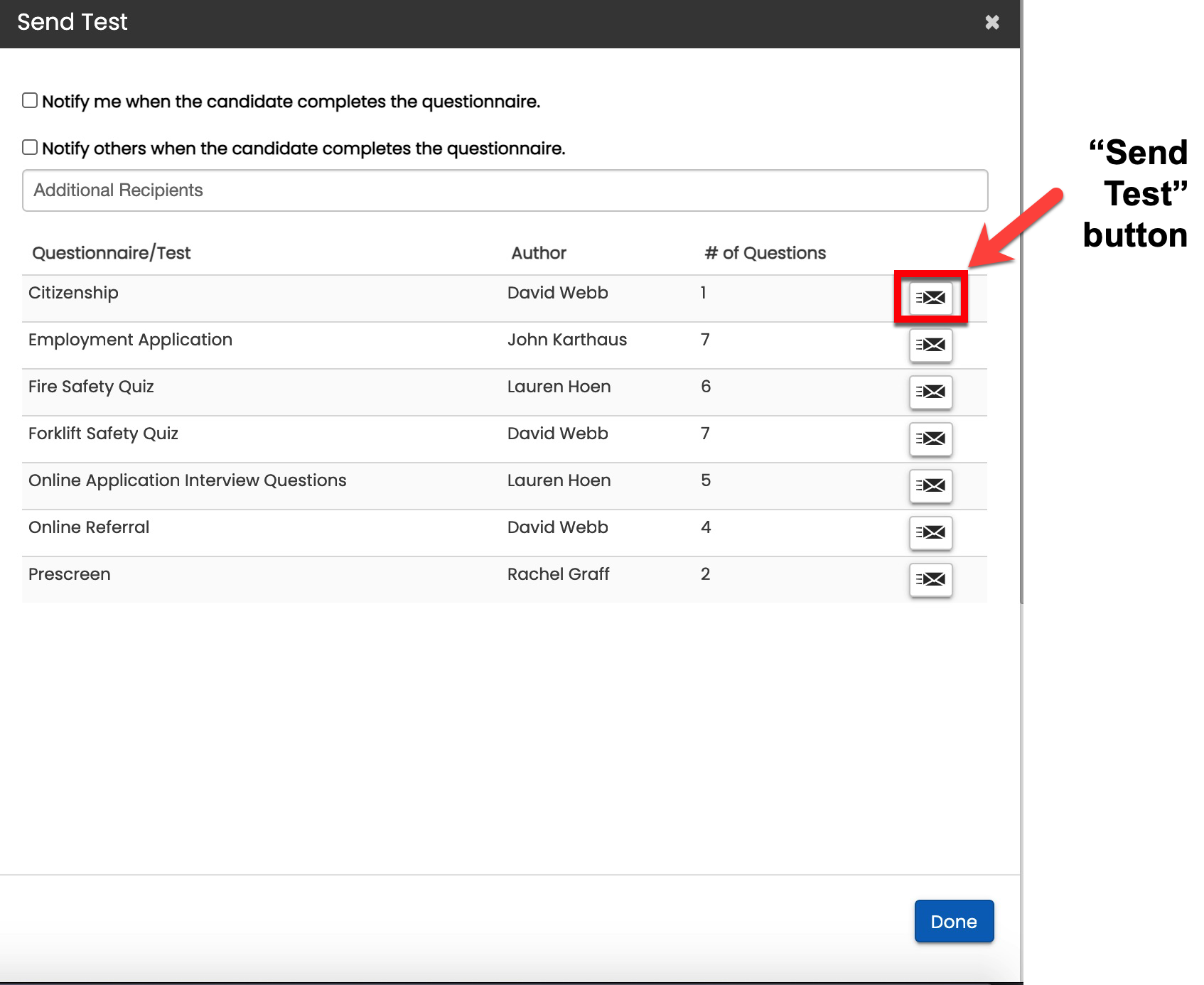Enable notify others when candidate completes
This screenshot has height=985, width=1204.
30,147
